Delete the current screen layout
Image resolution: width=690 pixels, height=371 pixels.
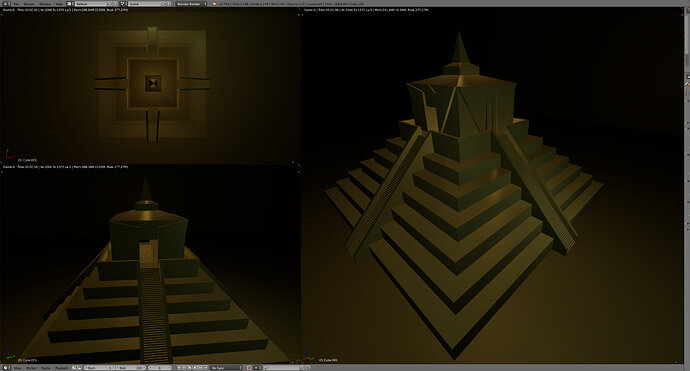115,4
